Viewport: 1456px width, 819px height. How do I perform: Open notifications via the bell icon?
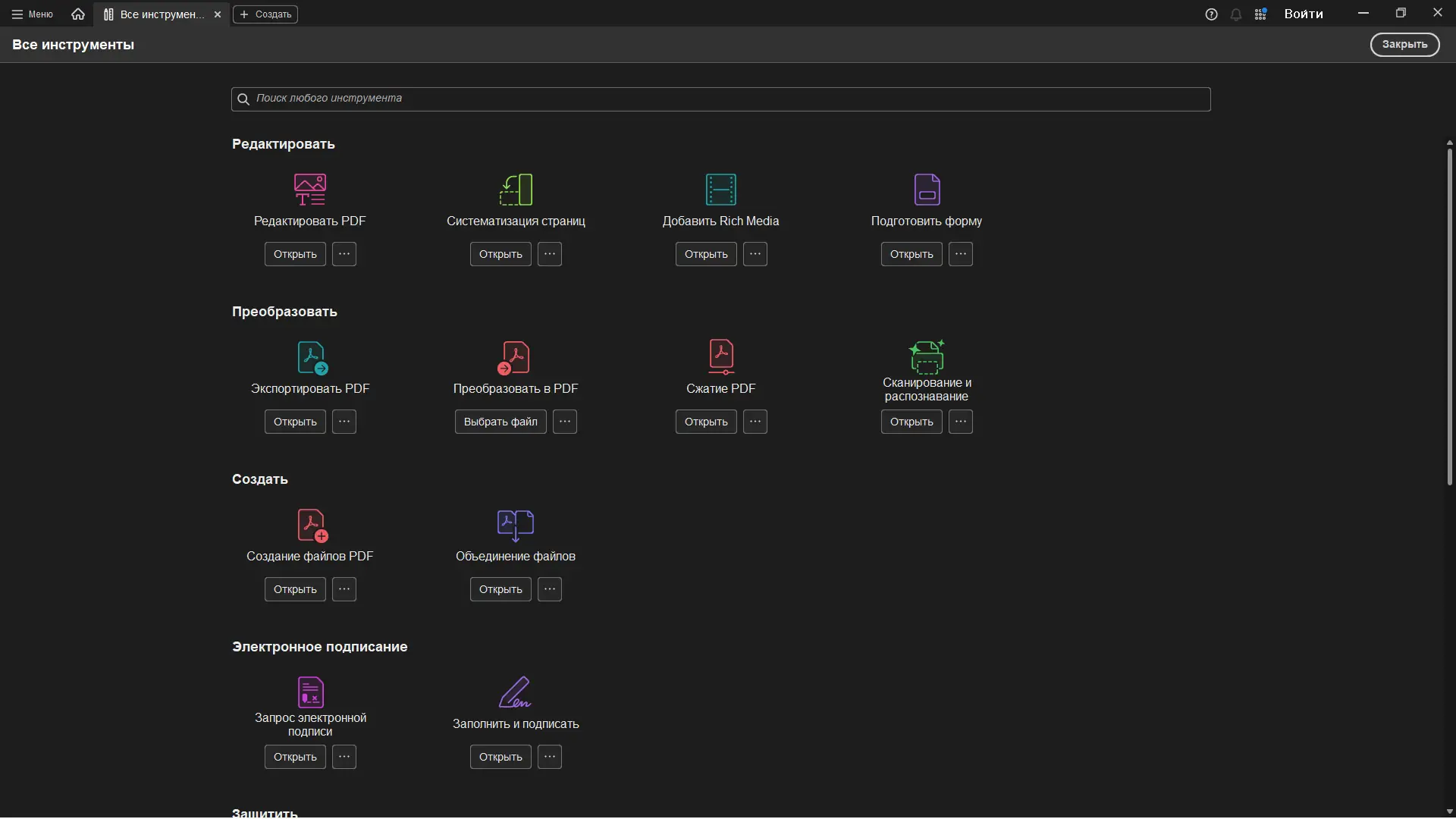pos(1236,14)
